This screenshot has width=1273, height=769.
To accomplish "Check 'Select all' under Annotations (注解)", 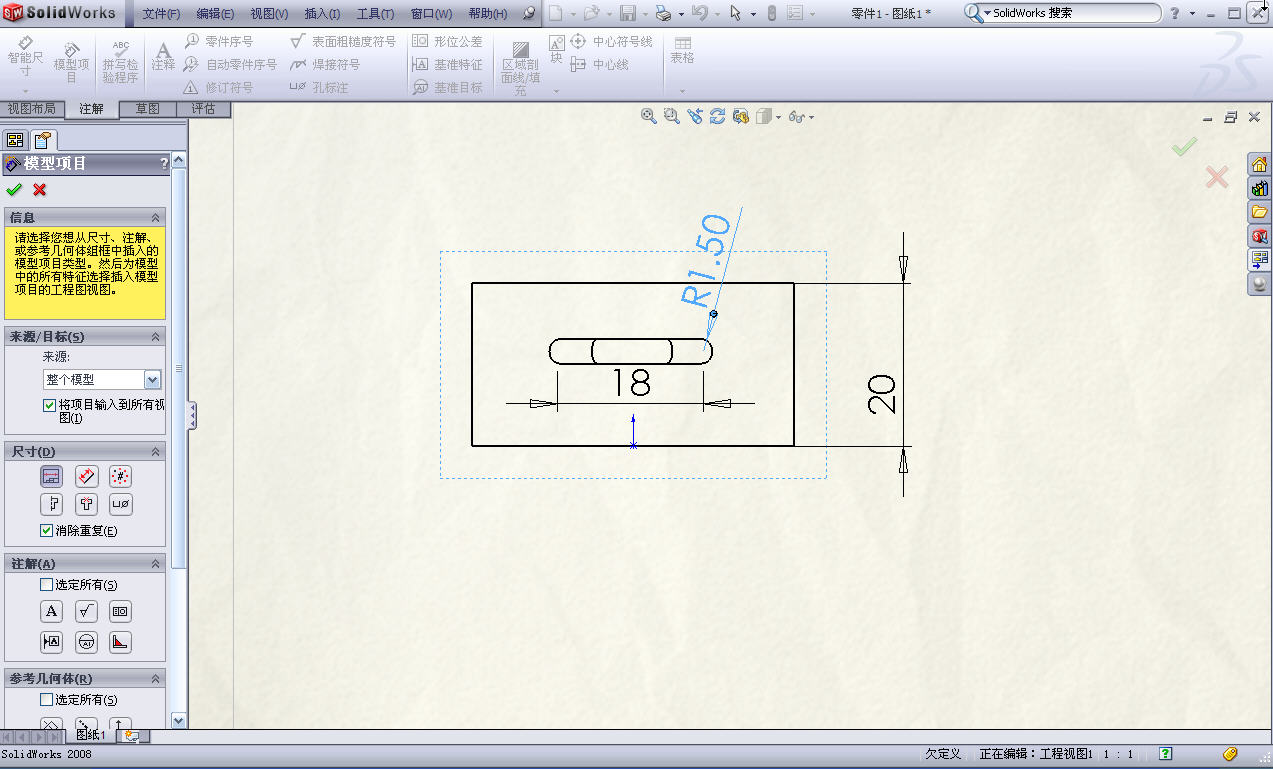I will click(x=46, y=585).
